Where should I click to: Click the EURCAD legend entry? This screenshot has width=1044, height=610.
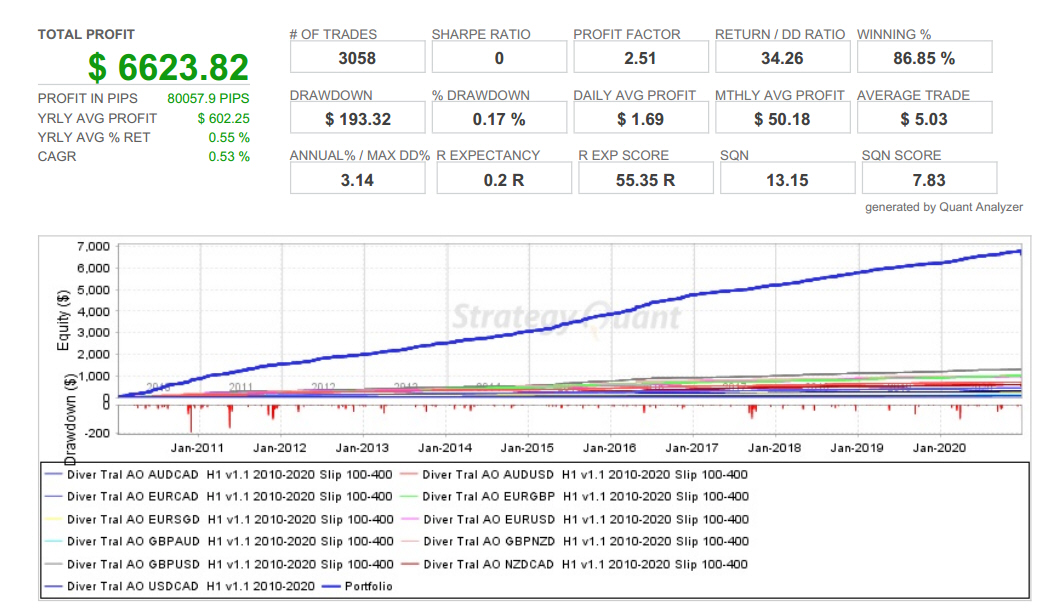pyautogui.click(x=218, y=497)
